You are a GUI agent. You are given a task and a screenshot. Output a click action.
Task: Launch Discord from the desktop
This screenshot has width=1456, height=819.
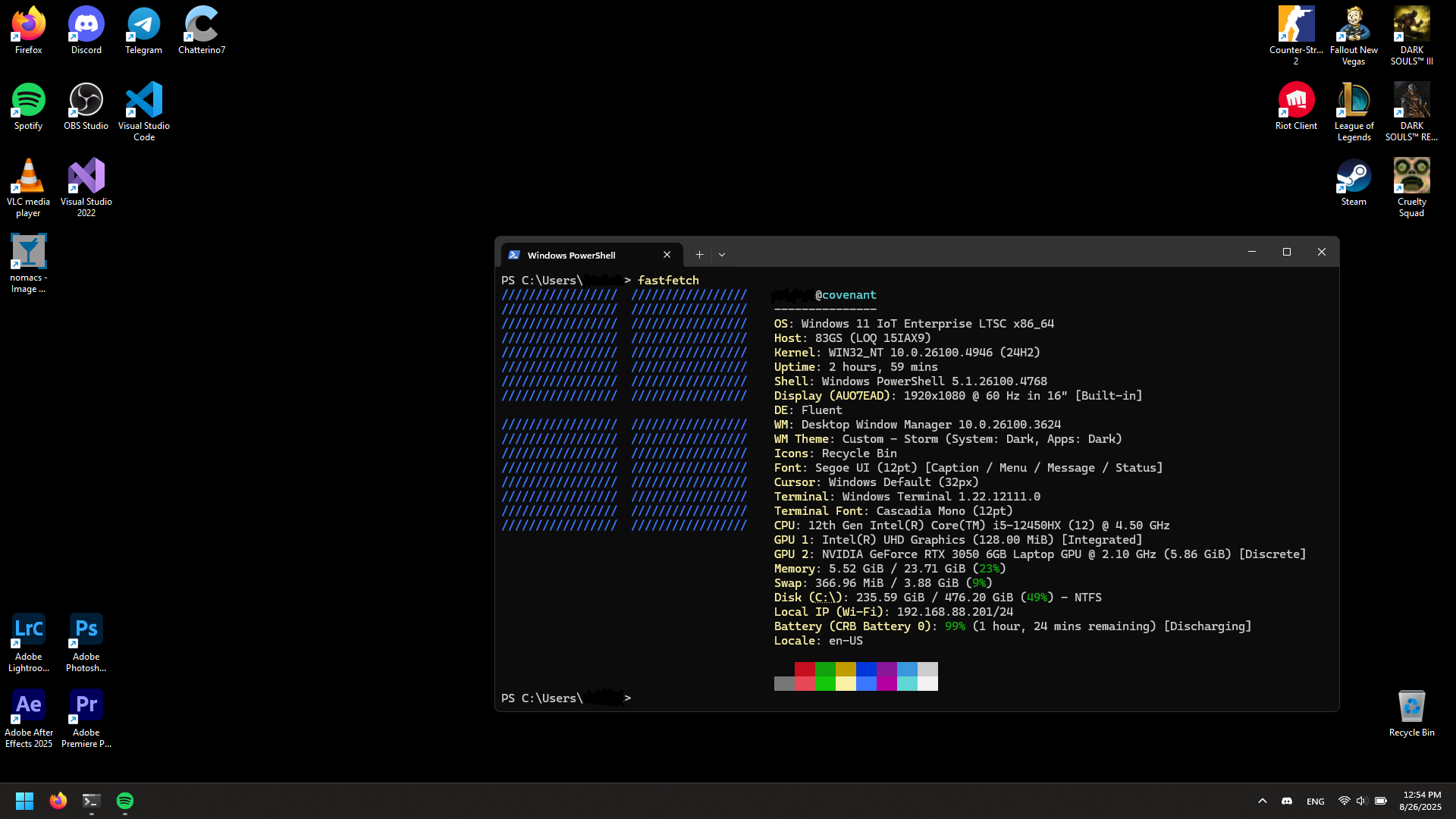[86, 30]
